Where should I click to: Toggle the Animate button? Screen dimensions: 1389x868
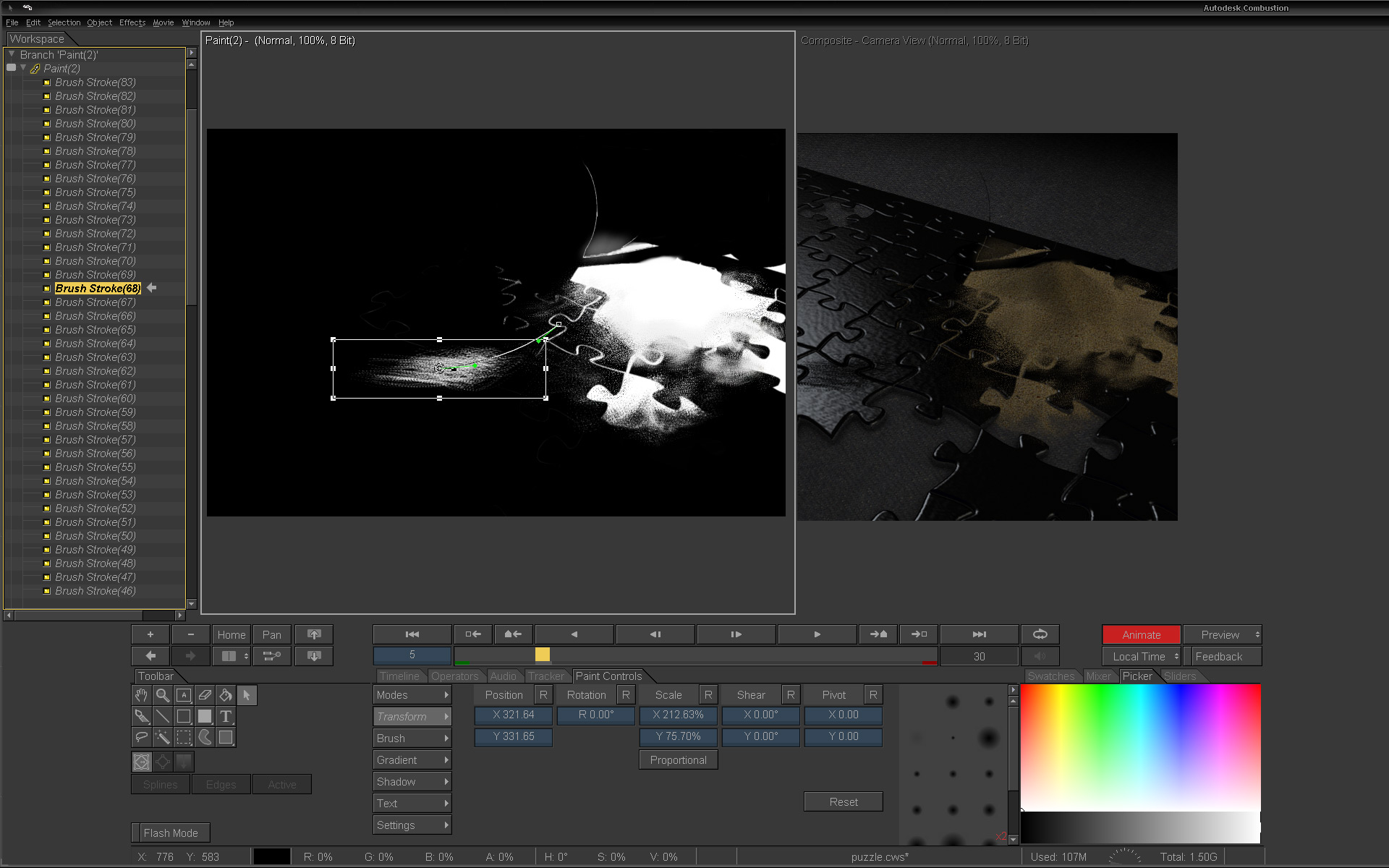[1141, 634]
